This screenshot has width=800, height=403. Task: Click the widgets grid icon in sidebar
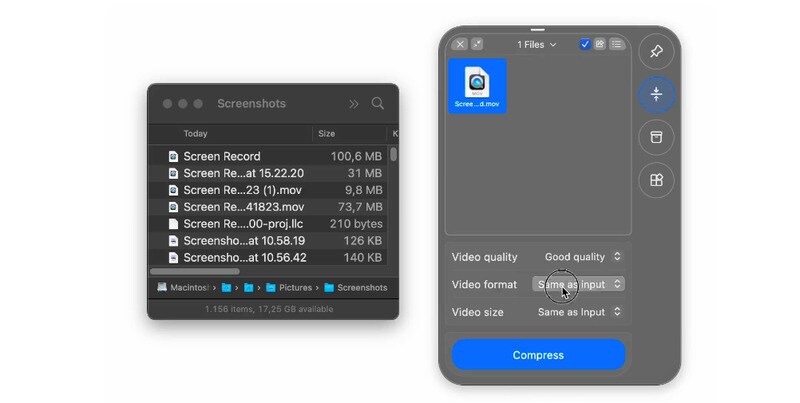point(656,181)
